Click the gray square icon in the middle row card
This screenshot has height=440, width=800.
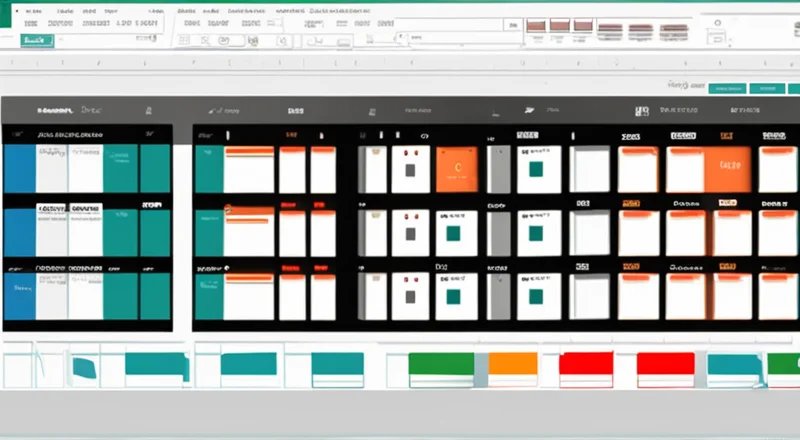point(410,234)
